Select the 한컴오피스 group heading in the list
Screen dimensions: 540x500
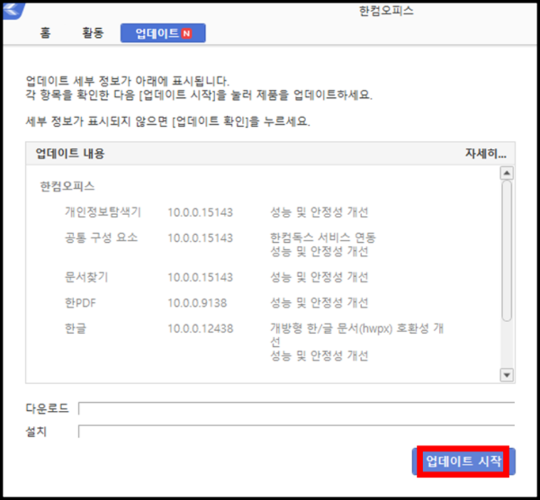[68, 187]
